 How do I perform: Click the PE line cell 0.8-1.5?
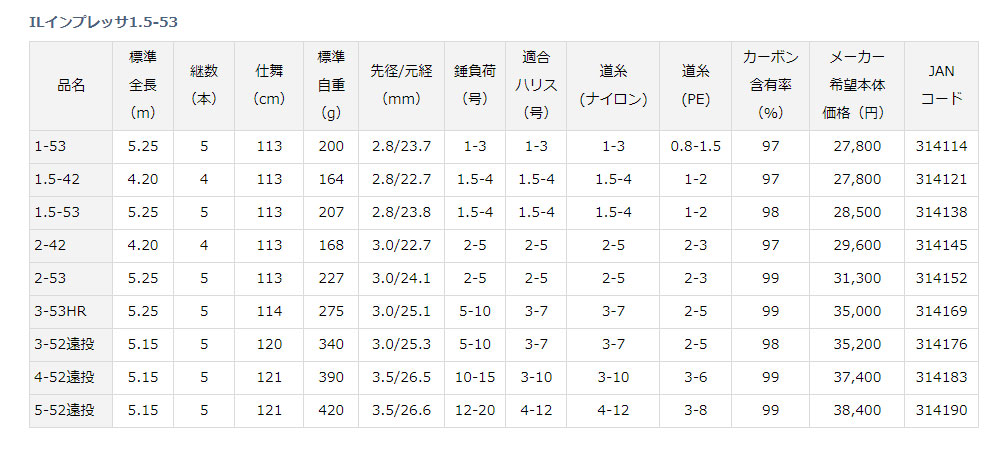[696, 146]
